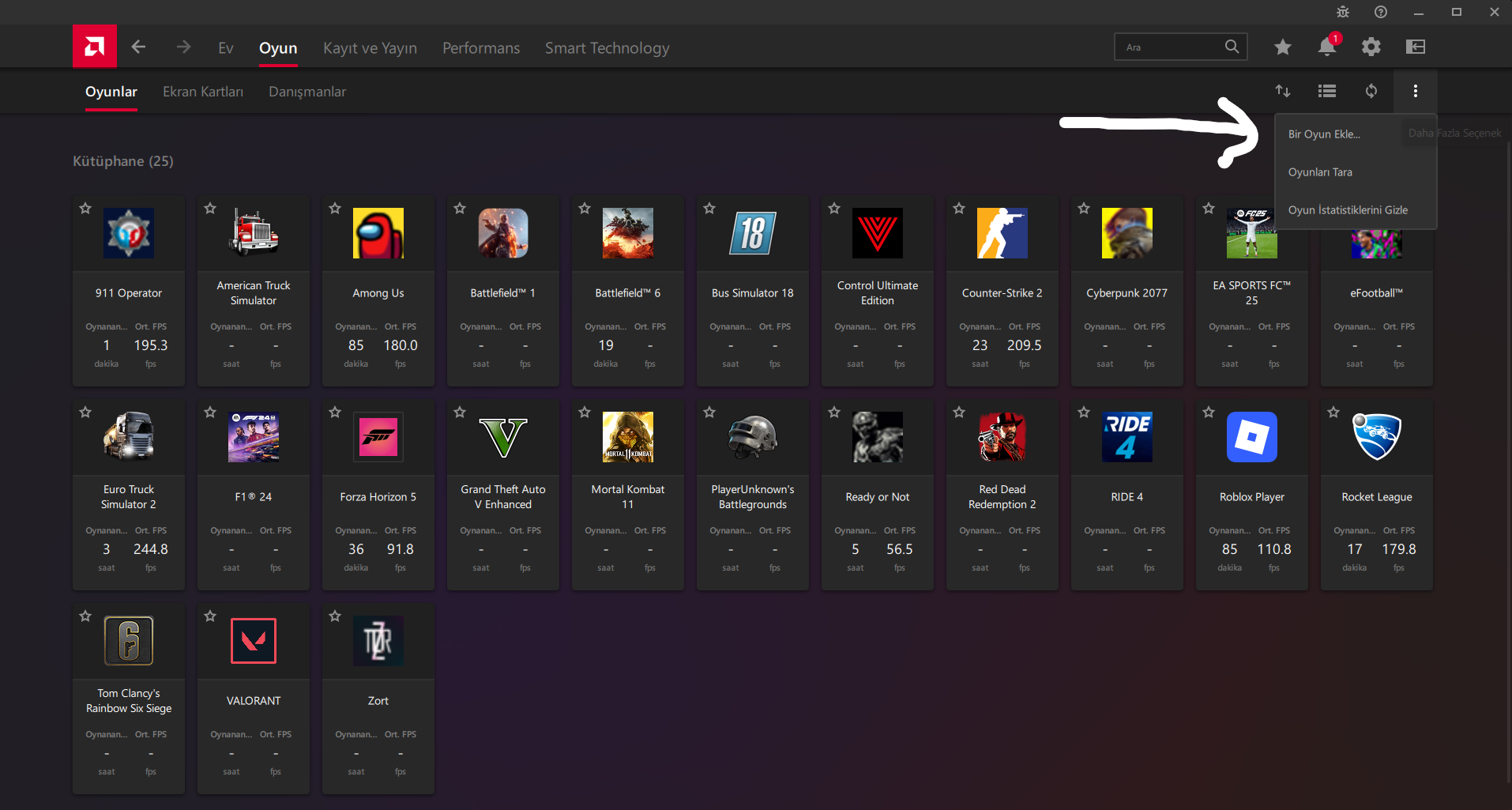
Task: Open settings gear icon
Action: [x=1371, y=47]
